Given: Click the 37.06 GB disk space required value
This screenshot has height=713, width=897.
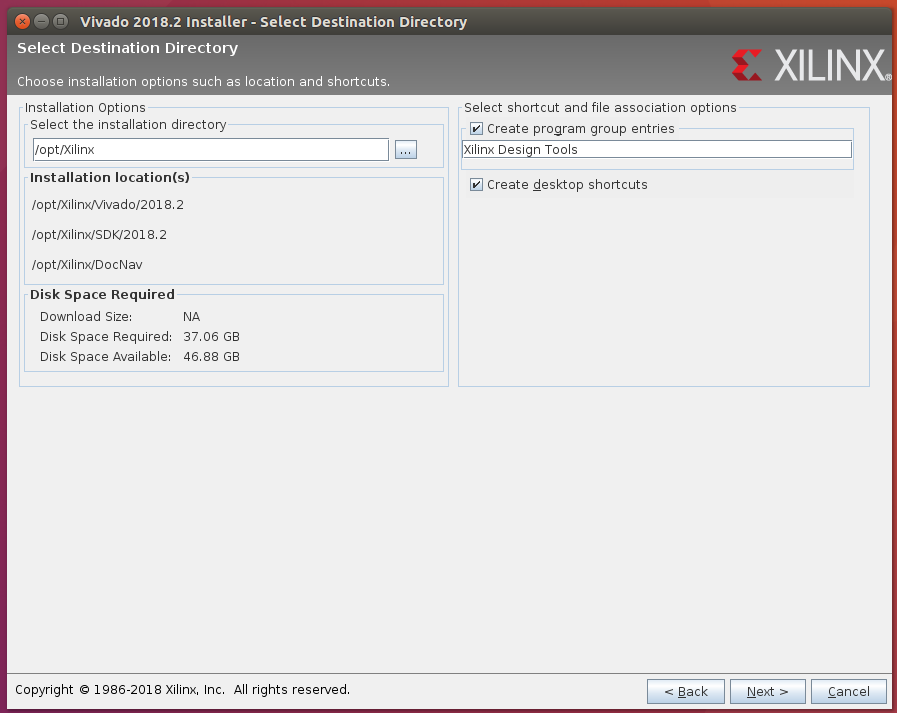Looking at the screenshot, I should pos(211,336).
